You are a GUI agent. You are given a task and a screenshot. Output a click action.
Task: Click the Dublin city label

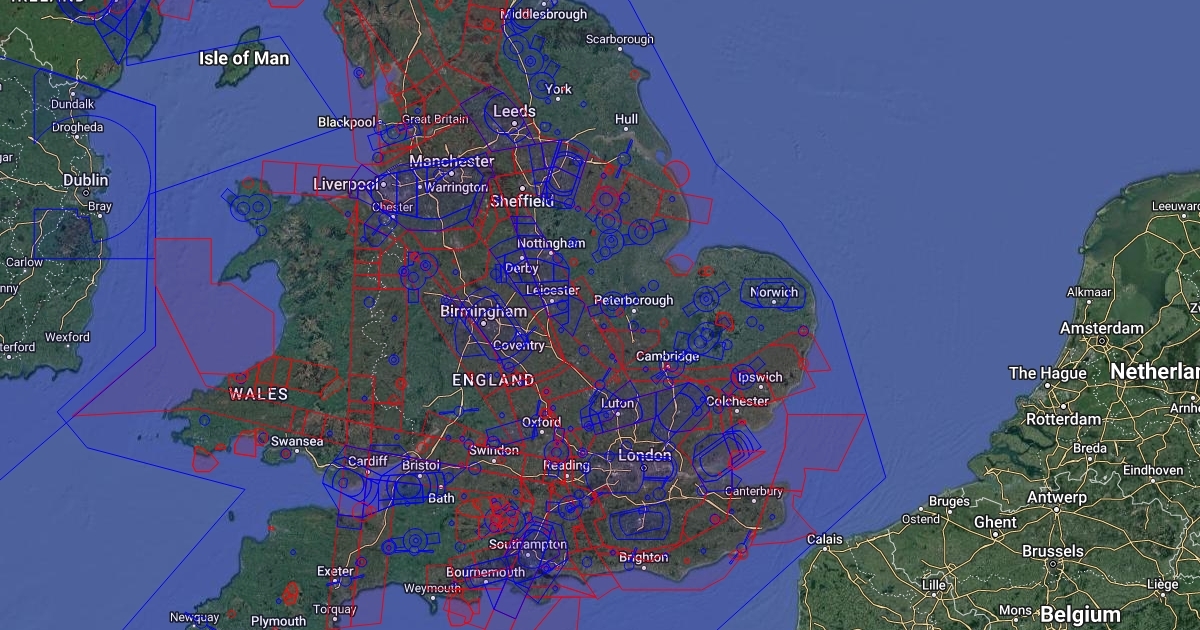pyautogui.click(x=86, y=180)
